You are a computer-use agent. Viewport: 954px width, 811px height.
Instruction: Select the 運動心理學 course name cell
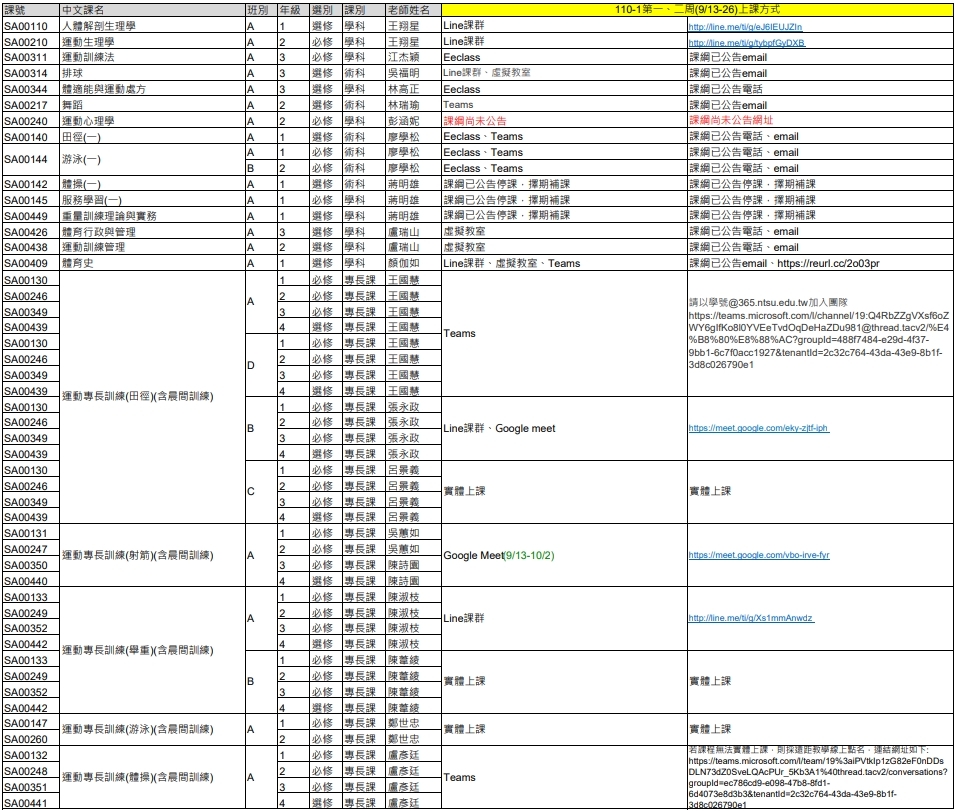pos(153,120)
